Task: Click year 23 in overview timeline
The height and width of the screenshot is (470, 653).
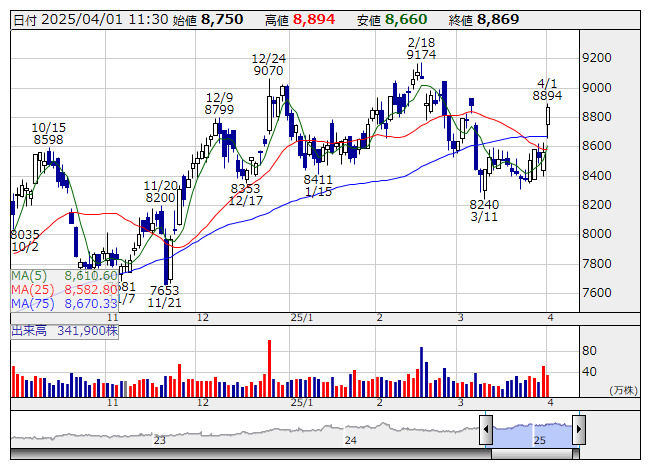Action: [160, 440]
